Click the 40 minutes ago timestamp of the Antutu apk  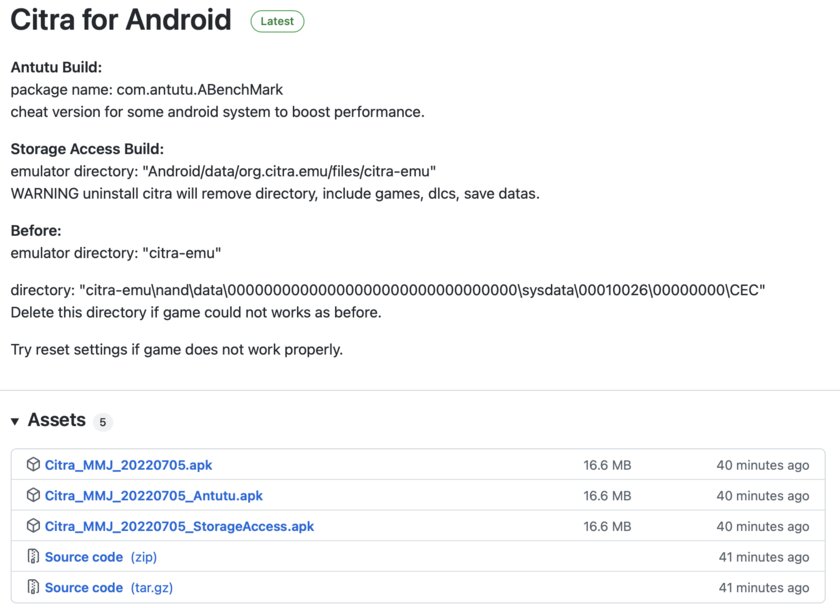click(x=763, y=496)
